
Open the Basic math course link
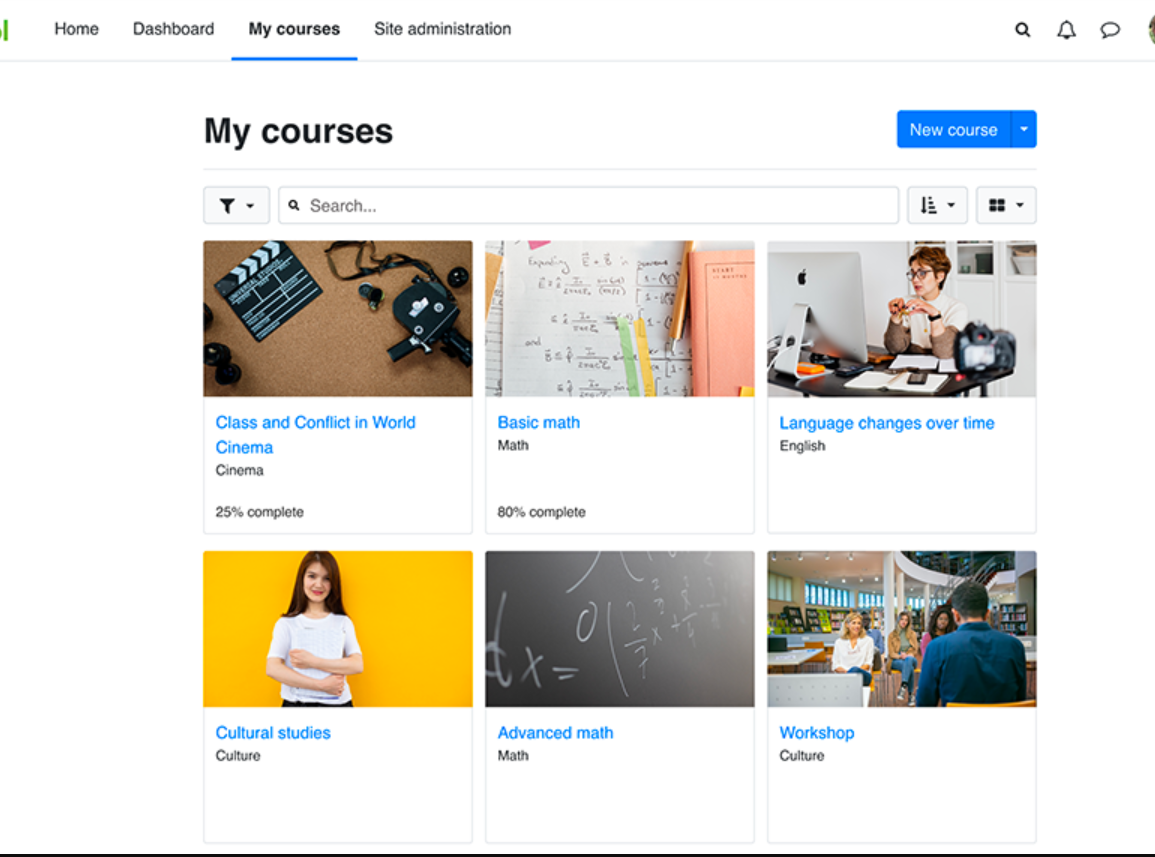coord(538,423)
